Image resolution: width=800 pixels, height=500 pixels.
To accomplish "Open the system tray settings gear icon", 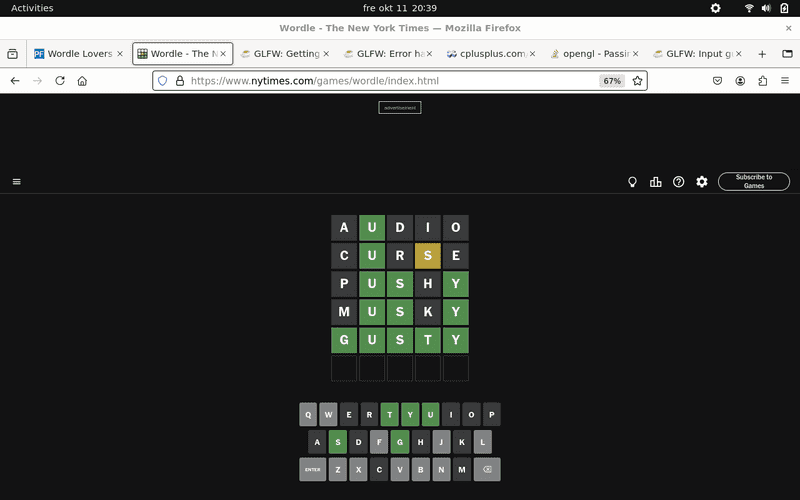I will pos(716,8).
